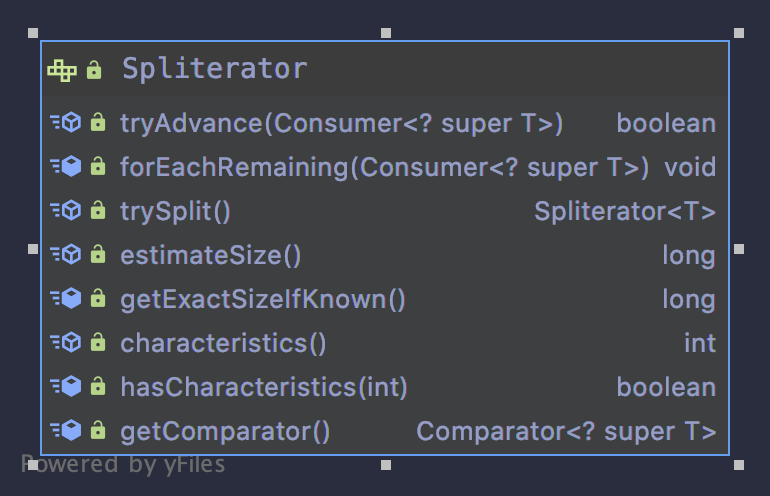Click the estimateSize() method name
The image size is (770, 496).
pos(210,256)
